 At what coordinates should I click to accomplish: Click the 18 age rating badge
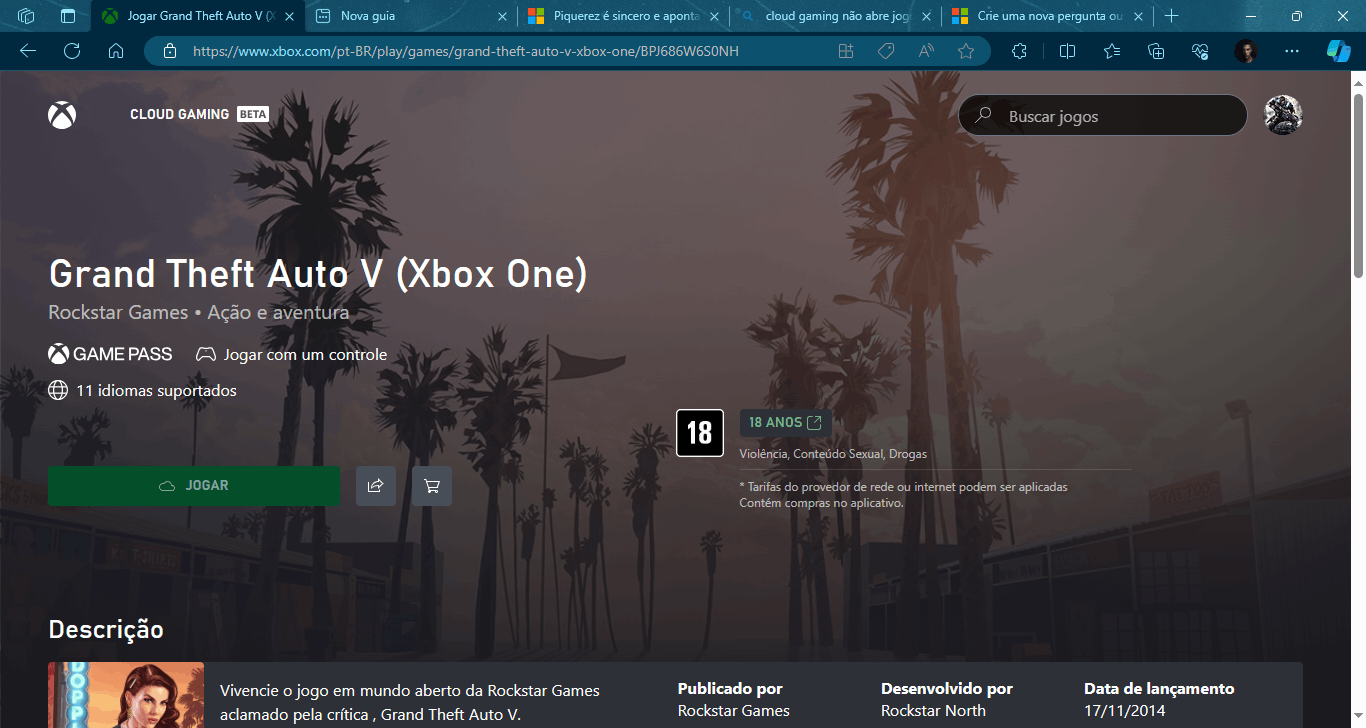700,433
